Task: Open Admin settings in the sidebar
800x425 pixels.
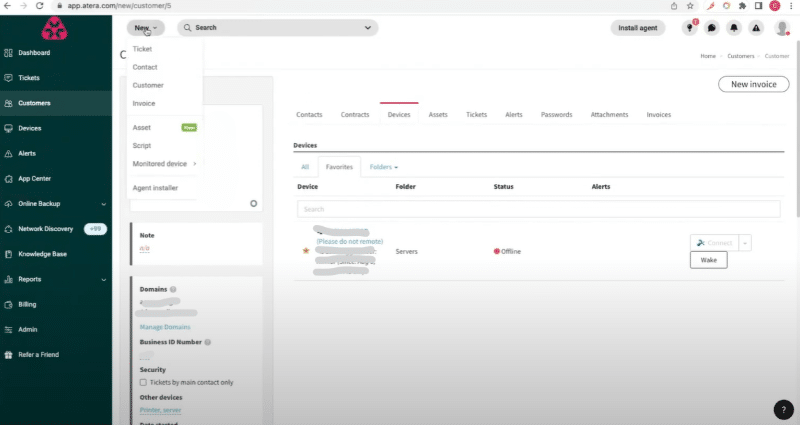Action: click(x=28, y=330)
